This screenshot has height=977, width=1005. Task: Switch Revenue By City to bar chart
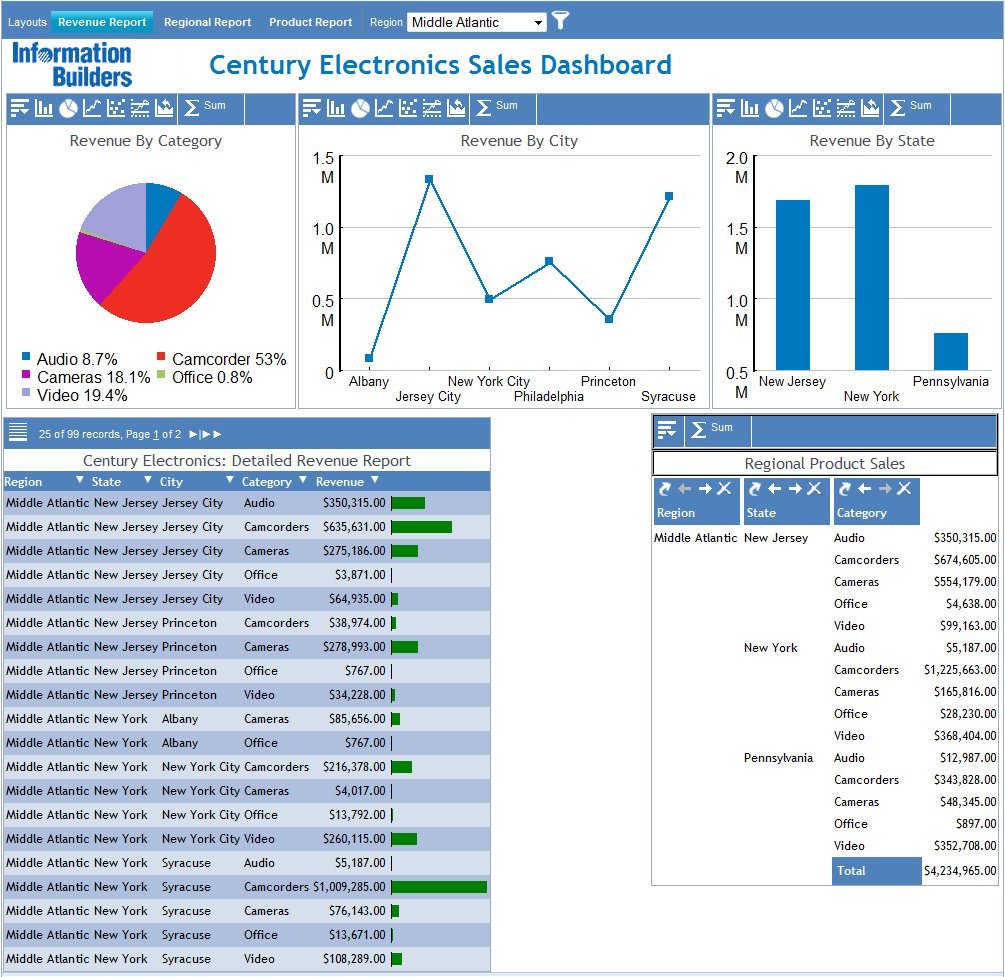[x=335, y=108]
